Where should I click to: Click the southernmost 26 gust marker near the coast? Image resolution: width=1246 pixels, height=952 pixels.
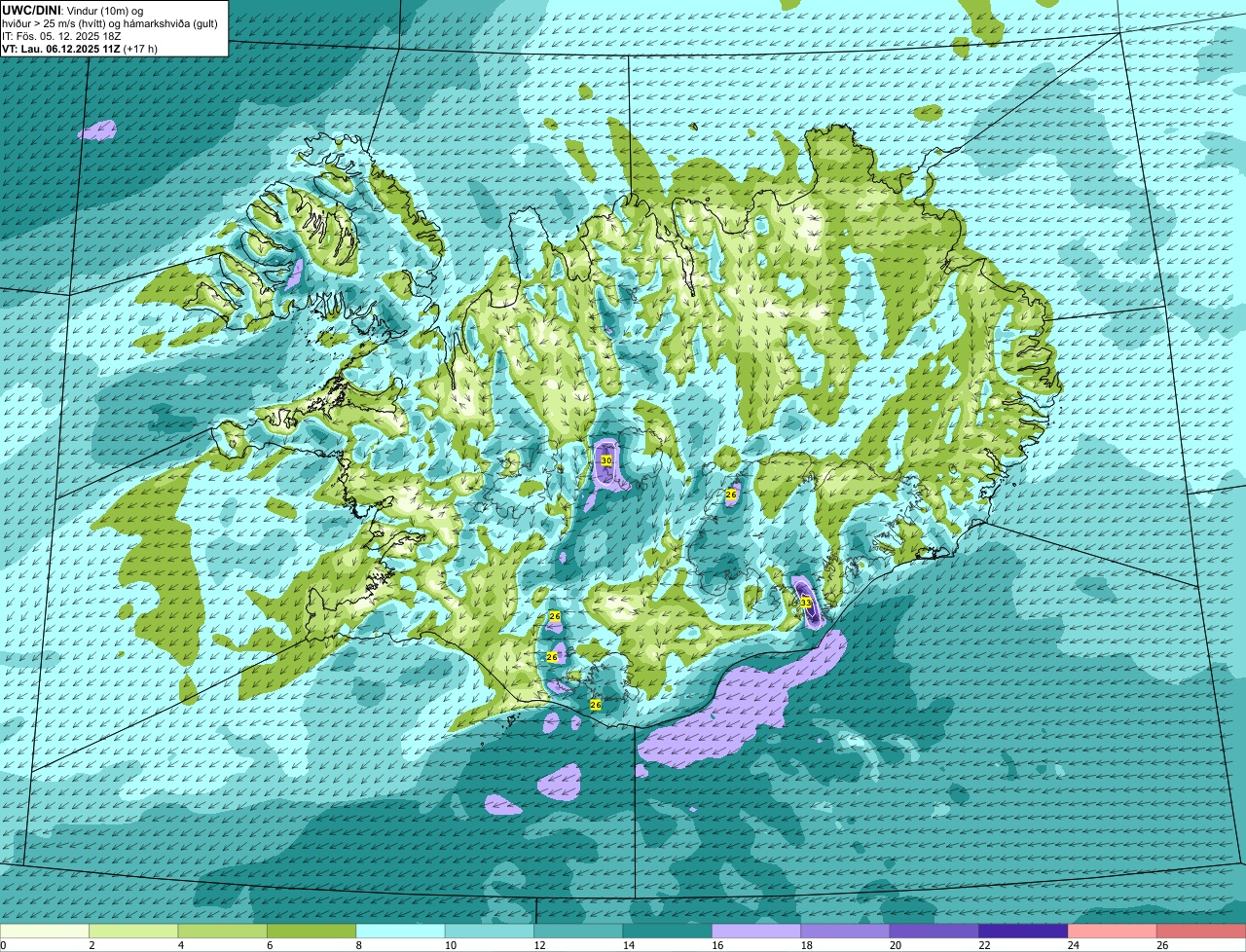(x=596, y=704)
